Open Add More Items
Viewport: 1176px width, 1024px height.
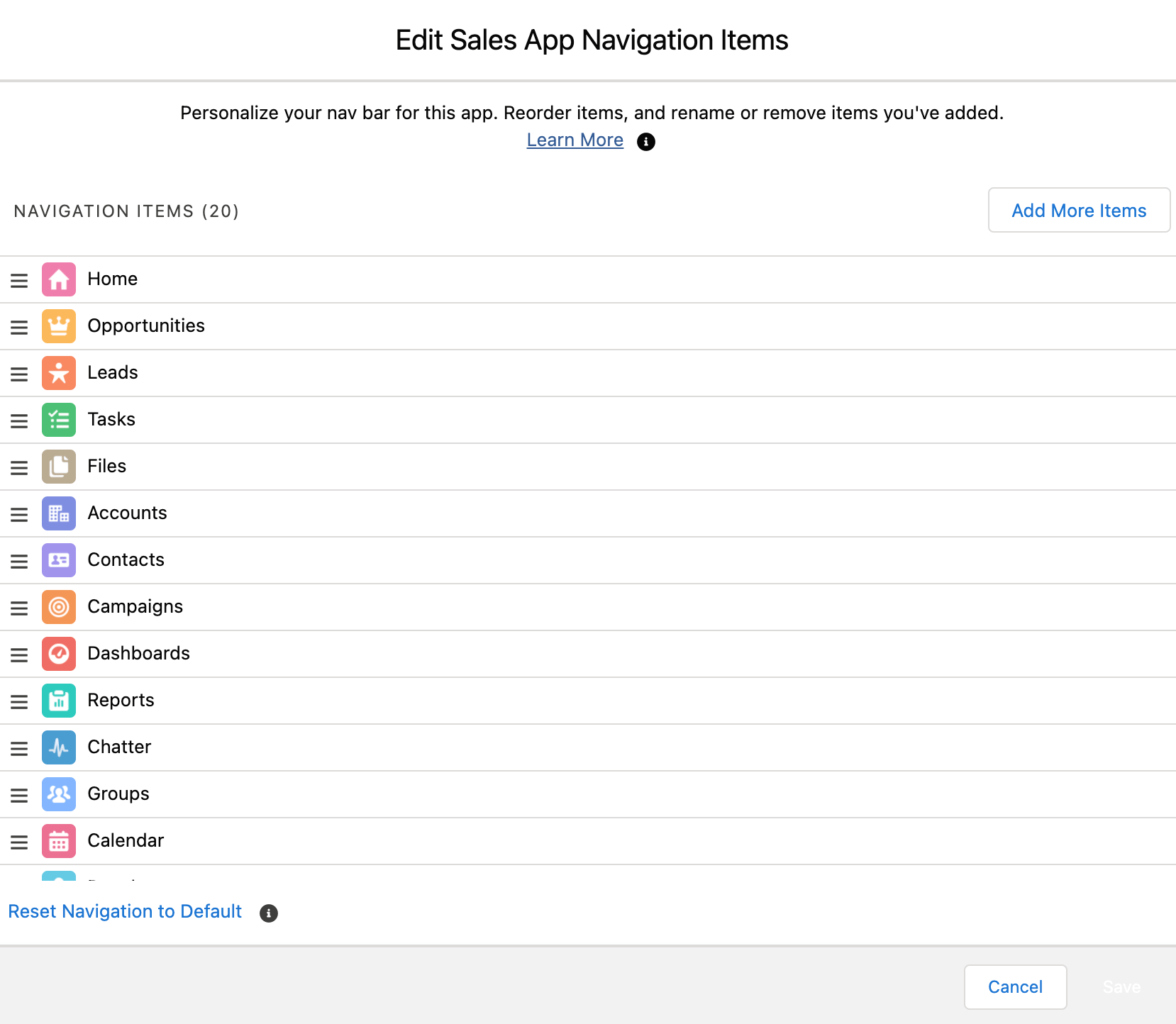click(x=1079, y=210)
